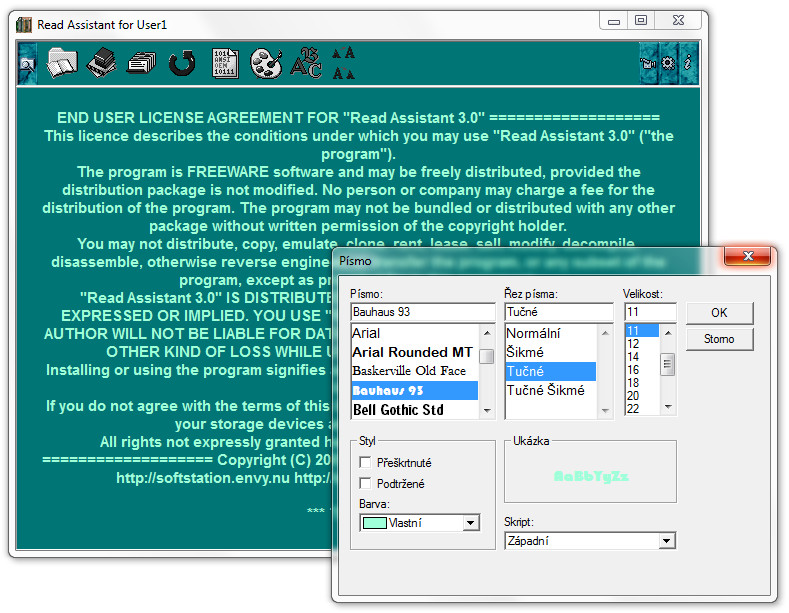Click the search magnifier icon in toolbar

point(27,64)
